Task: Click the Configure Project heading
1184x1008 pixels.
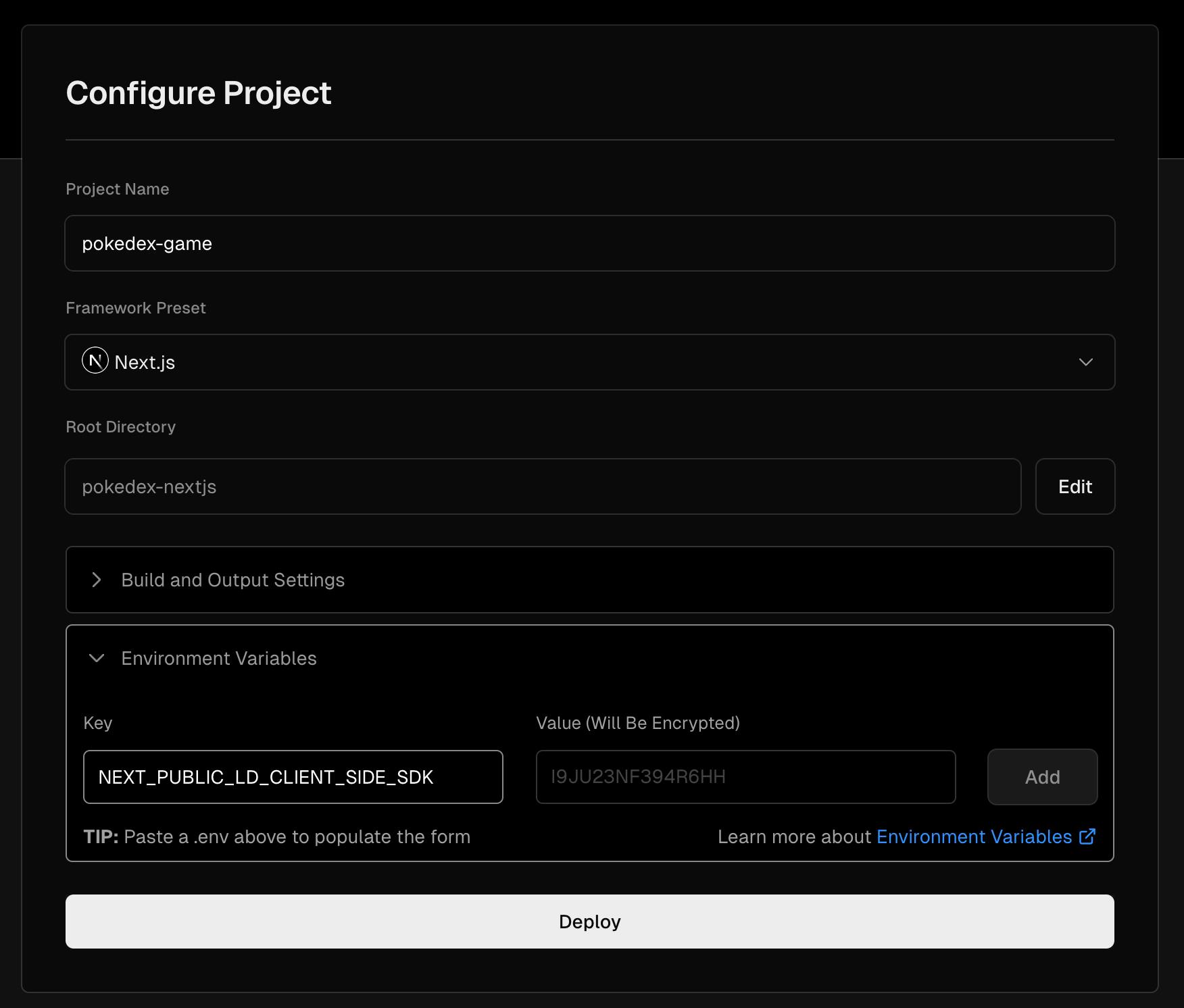Action: click(199, 93)
